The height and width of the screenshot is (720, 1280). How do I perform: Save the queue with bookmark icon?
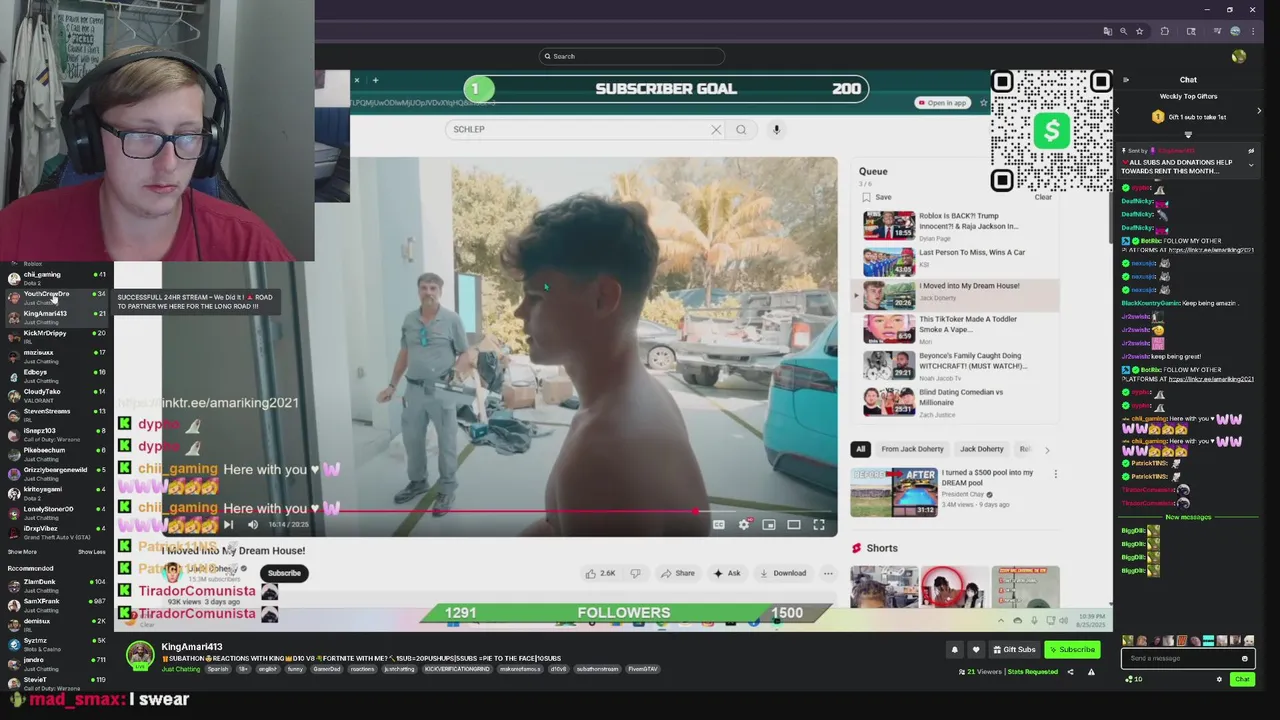(876, 197)
